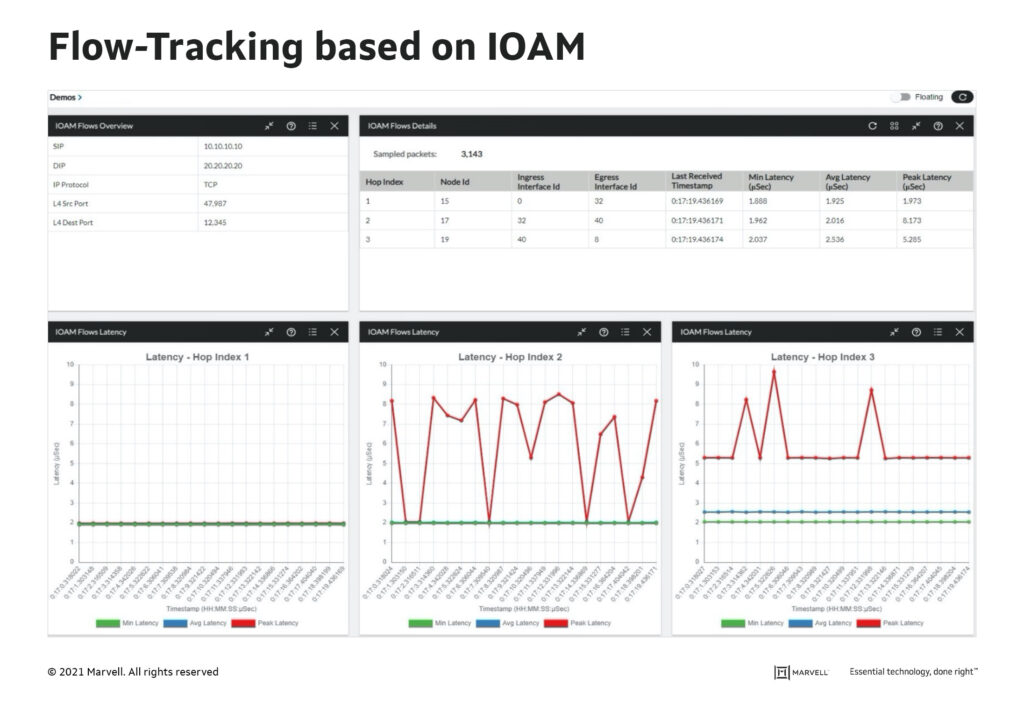Screen dimensions: 1024x704
Task: Open list menu in Hop Index 2 latency panel
Action: point(625,332)
